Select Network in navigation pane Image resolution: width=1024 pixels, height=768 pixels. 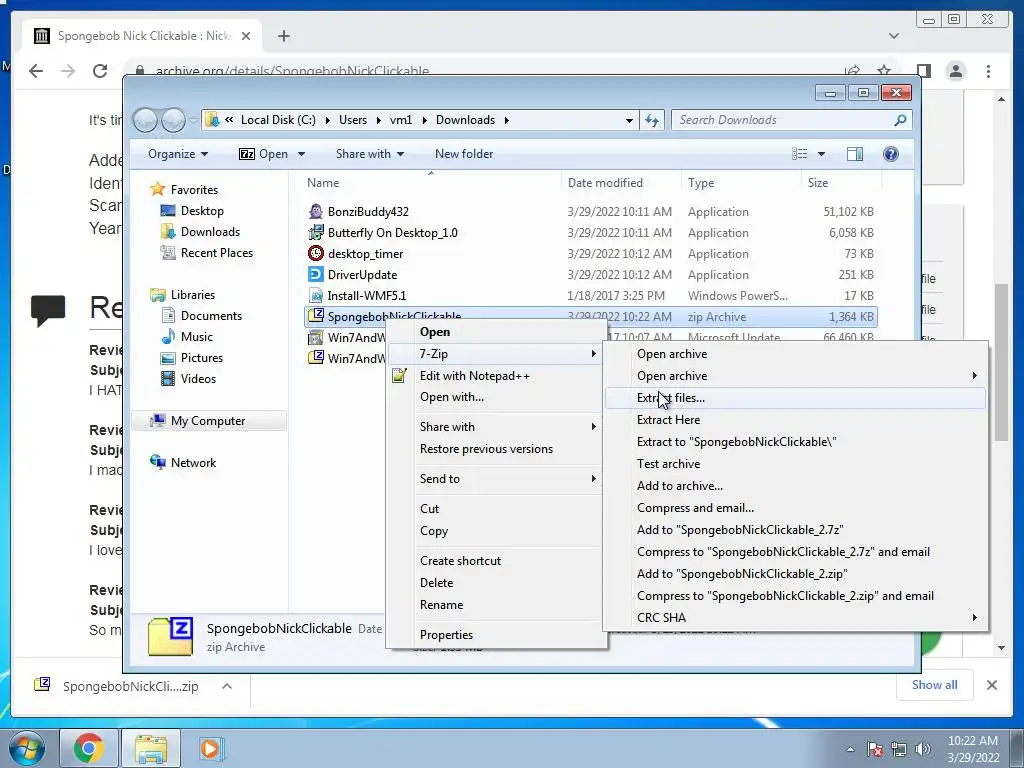coord(184,462)
